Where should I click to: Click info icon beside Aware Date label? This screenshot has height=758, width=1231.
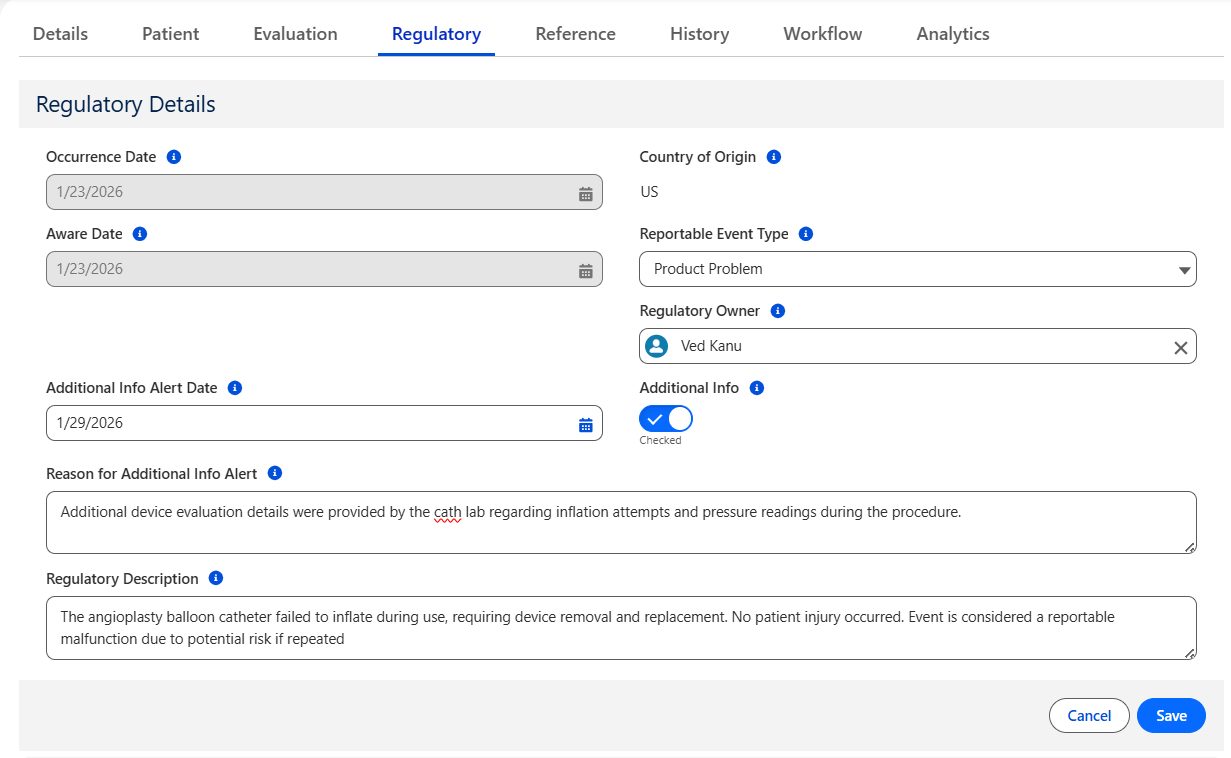140,234
